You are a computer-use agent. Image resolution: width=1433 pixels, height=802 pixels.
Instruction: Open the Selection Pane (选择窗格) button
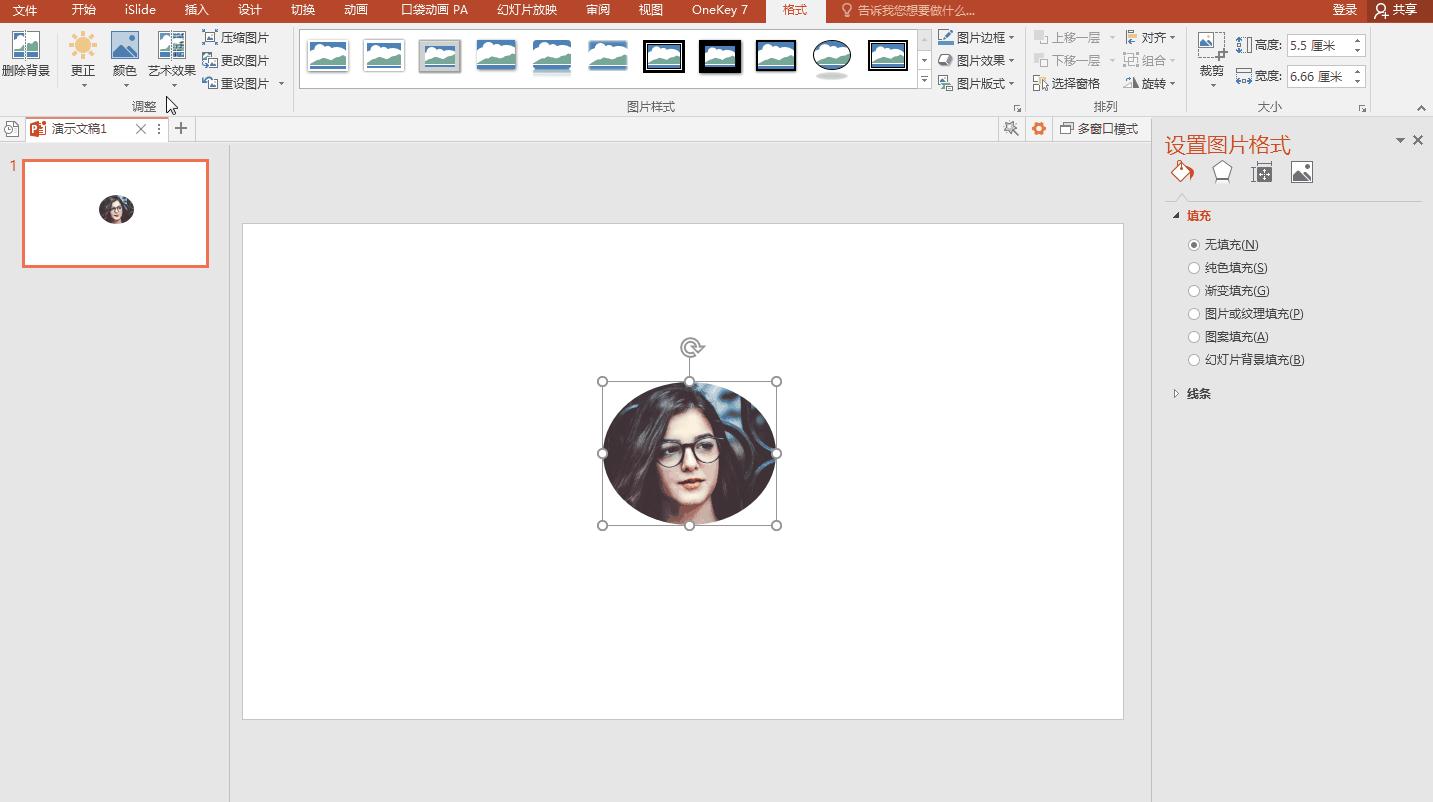pos(1067,83)
